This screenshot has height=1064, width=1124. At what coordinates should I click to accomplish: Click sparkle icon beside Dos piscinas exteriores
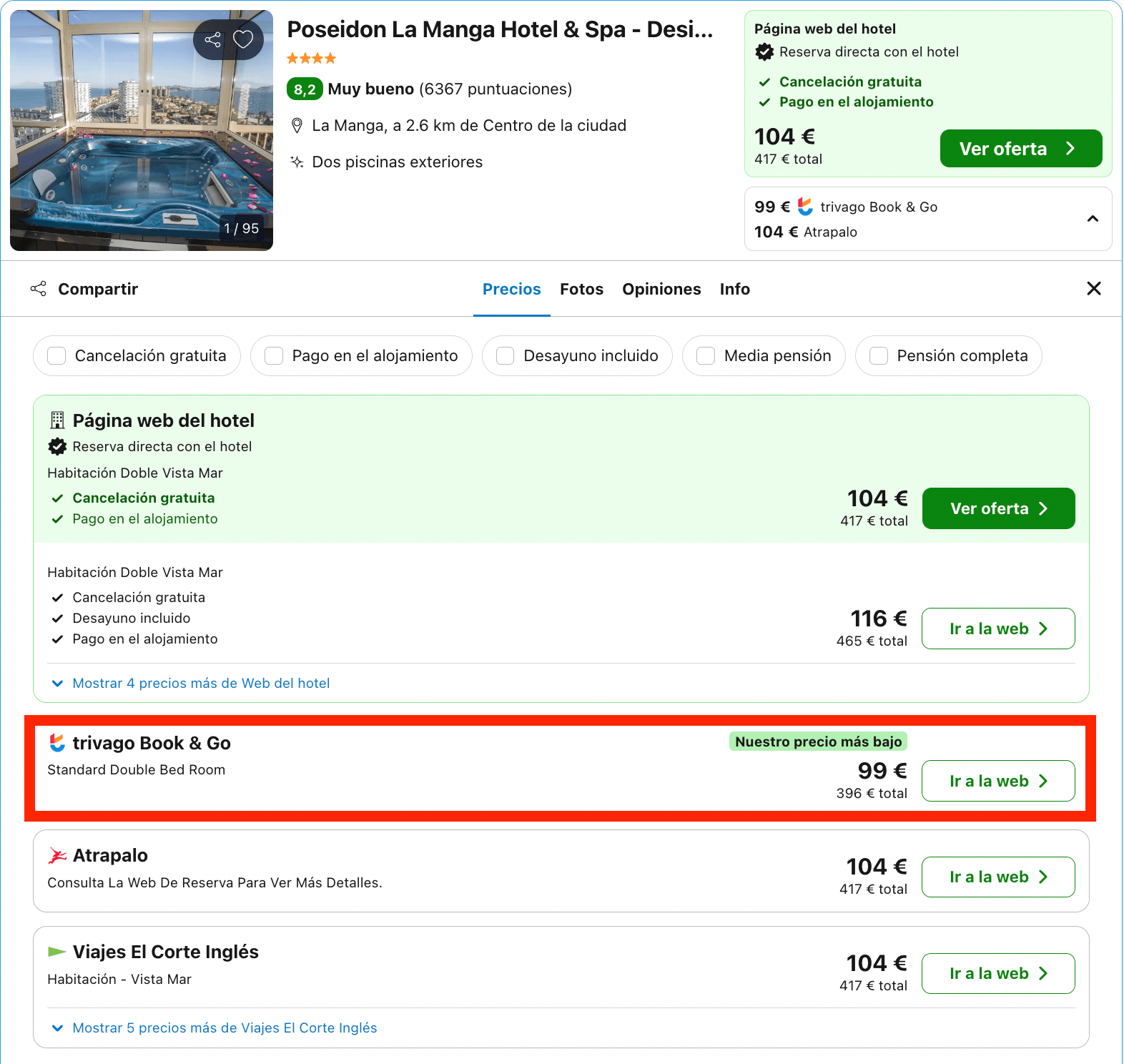tap(297, 162)
